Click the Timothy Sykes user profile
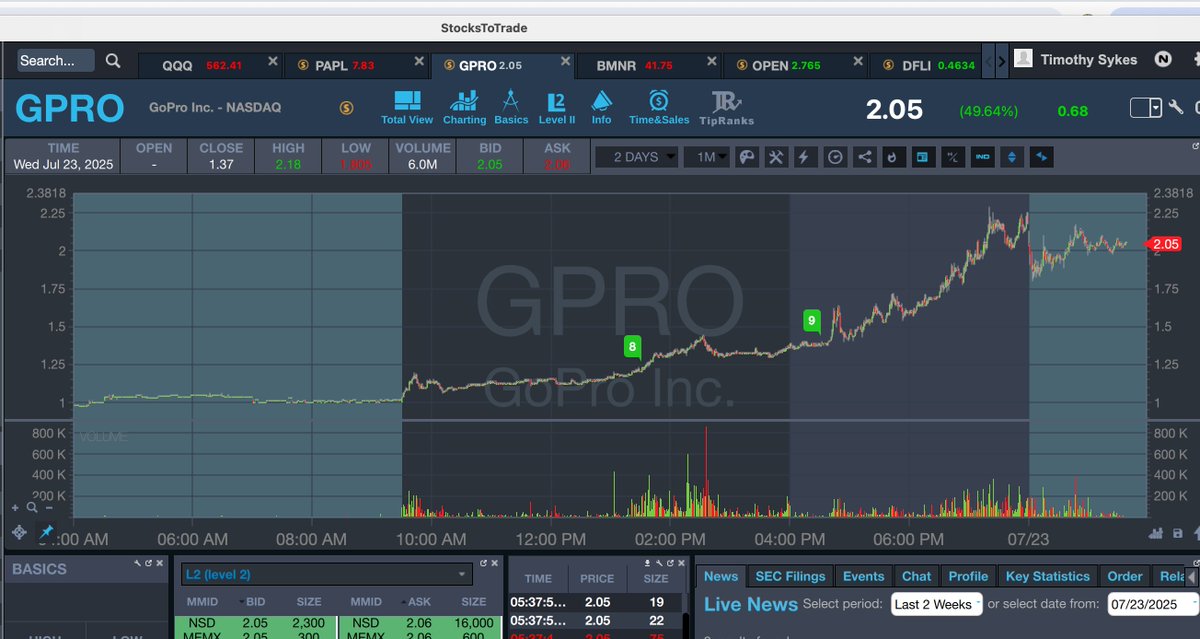The height and width of the screenshot is (639, 1200). 1075,60
